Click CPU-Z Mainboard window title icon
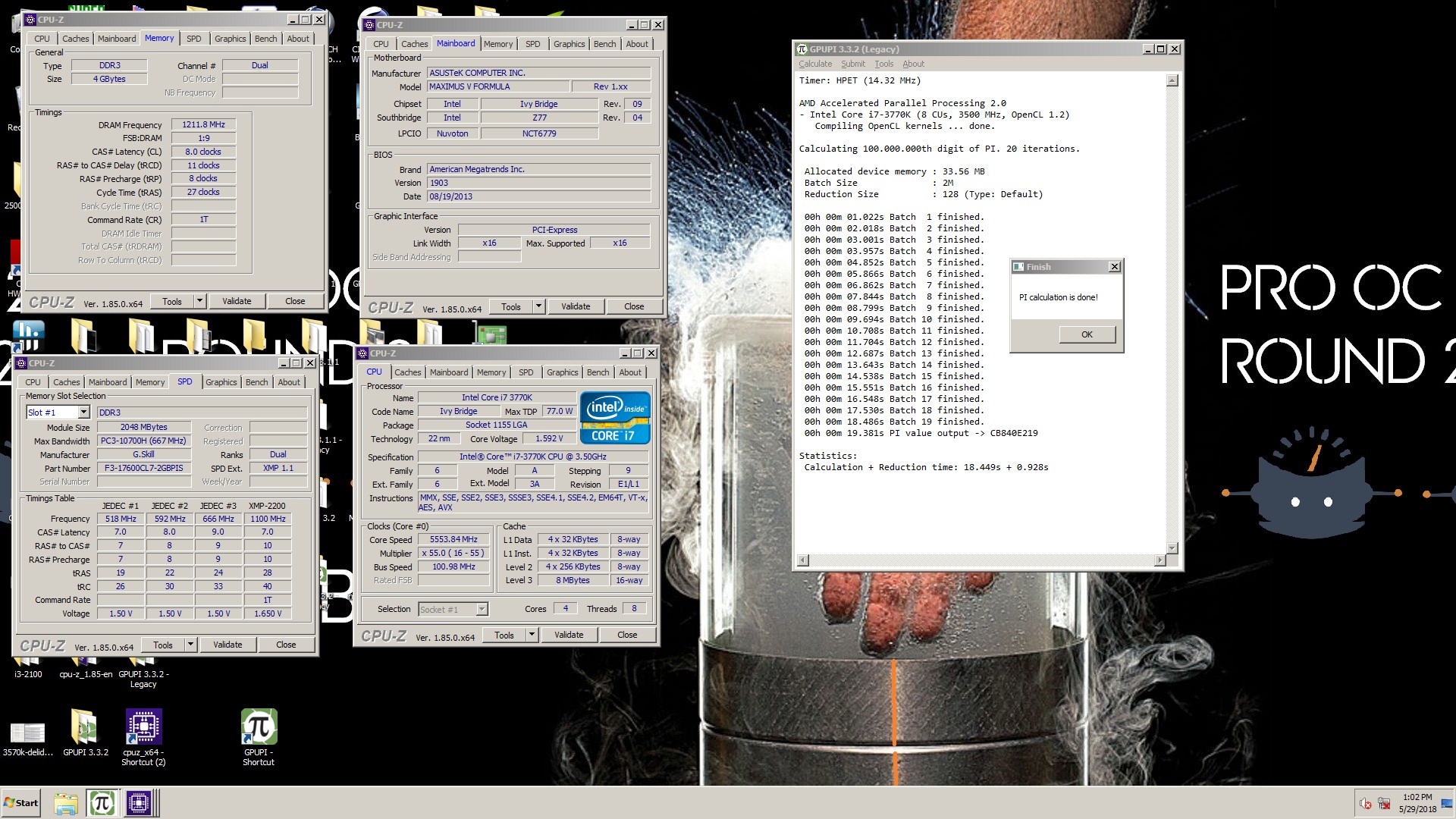The image size is (1456, 819). tap(369, 25)
